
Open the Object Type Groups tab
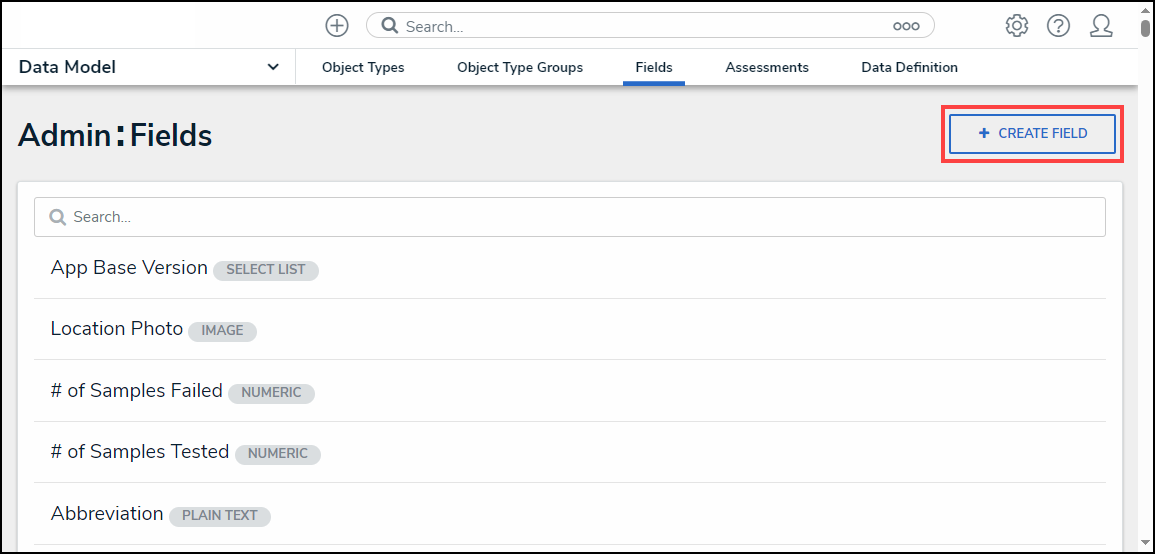point(520,68)
